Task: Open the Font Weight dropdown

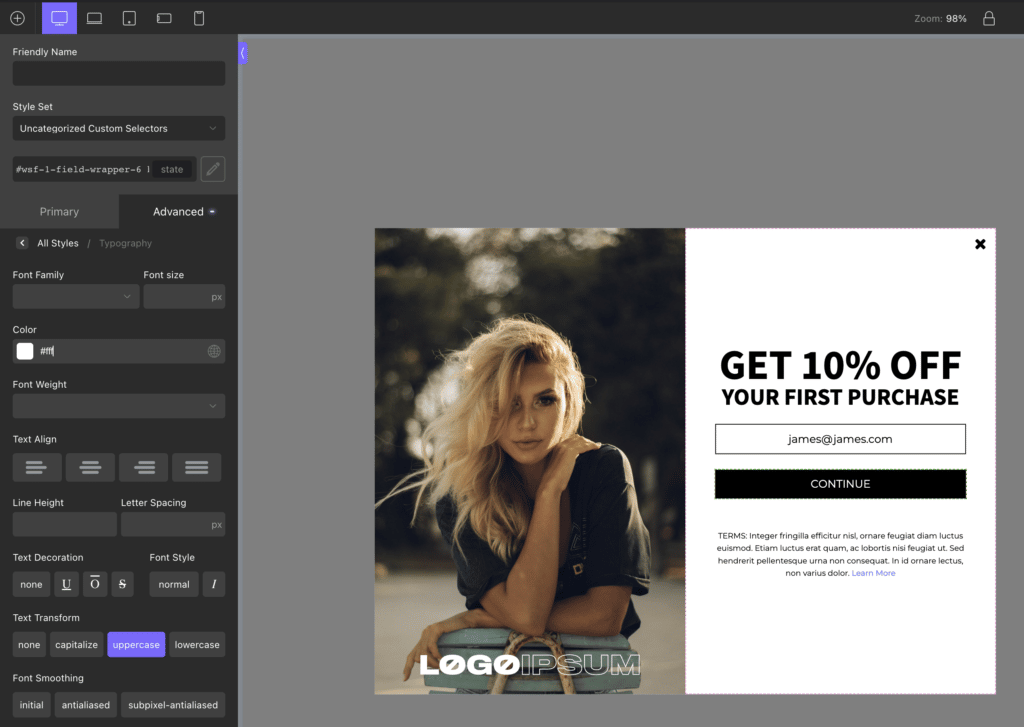Action: (x=119, y=406)
